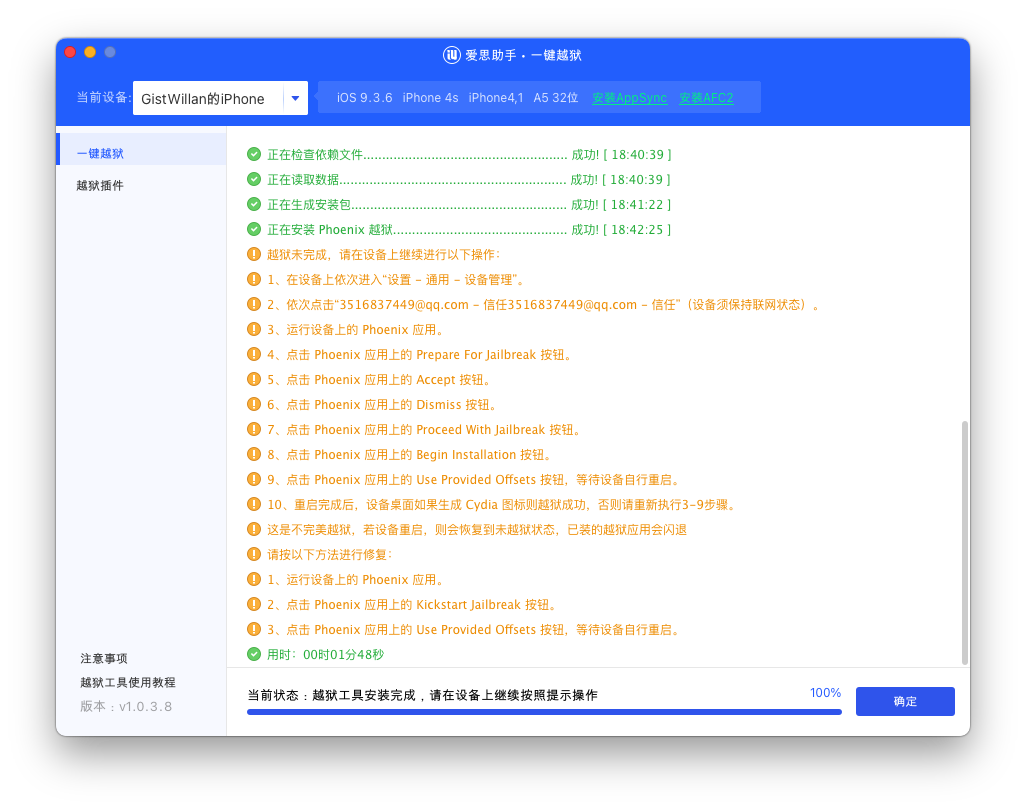
Task: Click warning icon beside Begin Installation step
Action: pos(254,454)
